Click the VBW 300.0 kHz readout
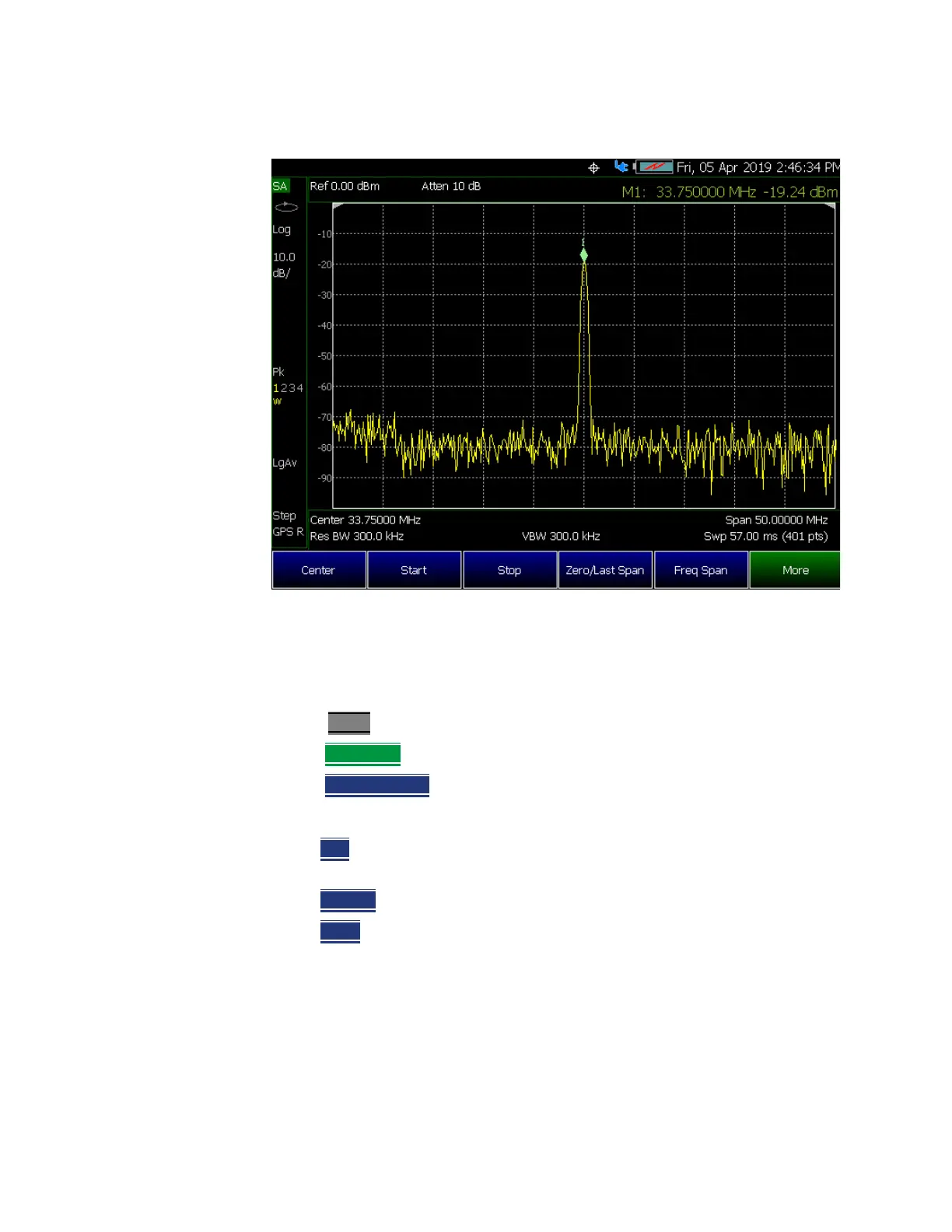The image size is (952, 1232). 561,536
